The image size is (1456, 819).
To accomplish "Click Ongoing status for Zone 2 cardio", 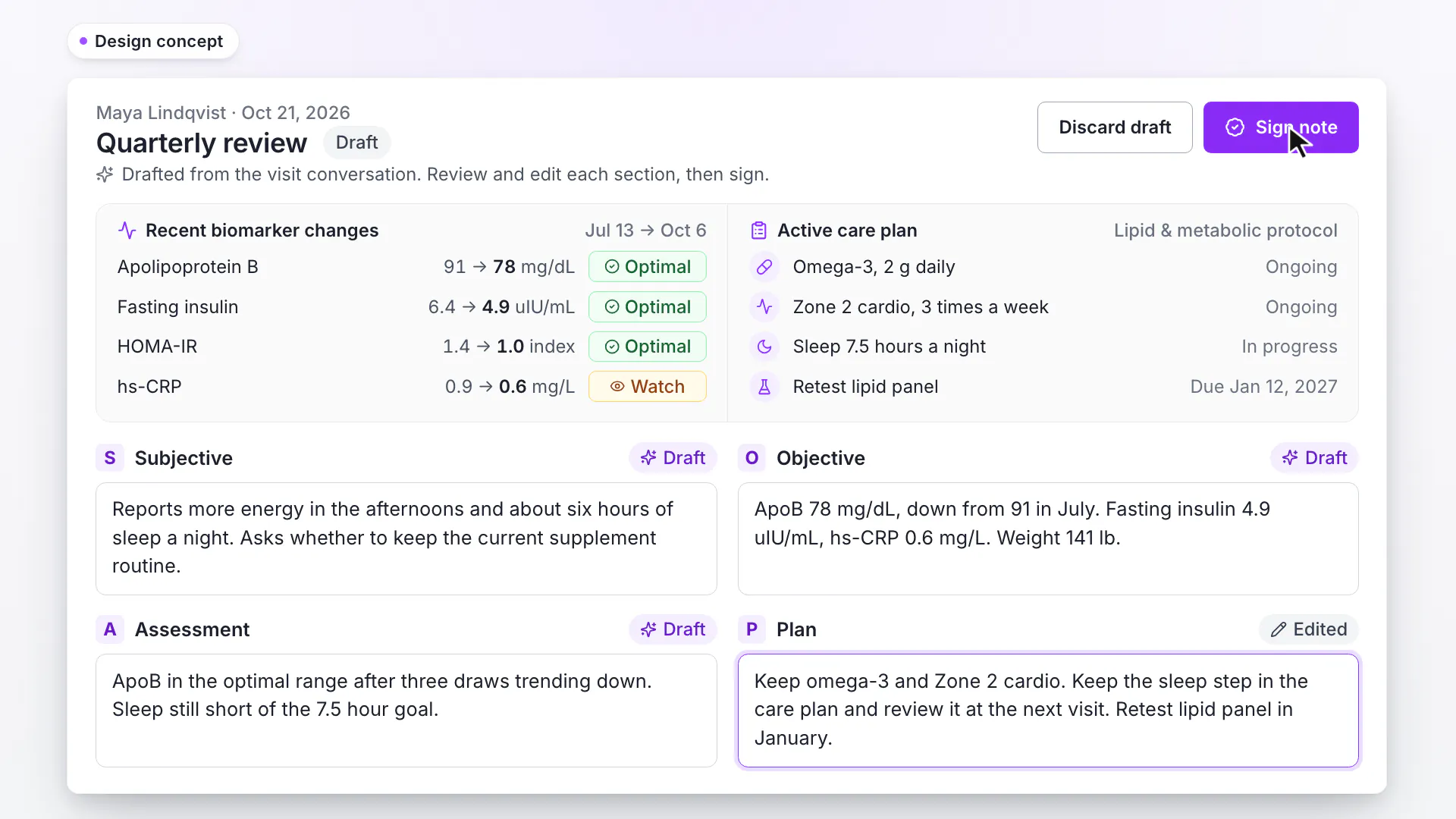I will 1301,307.
